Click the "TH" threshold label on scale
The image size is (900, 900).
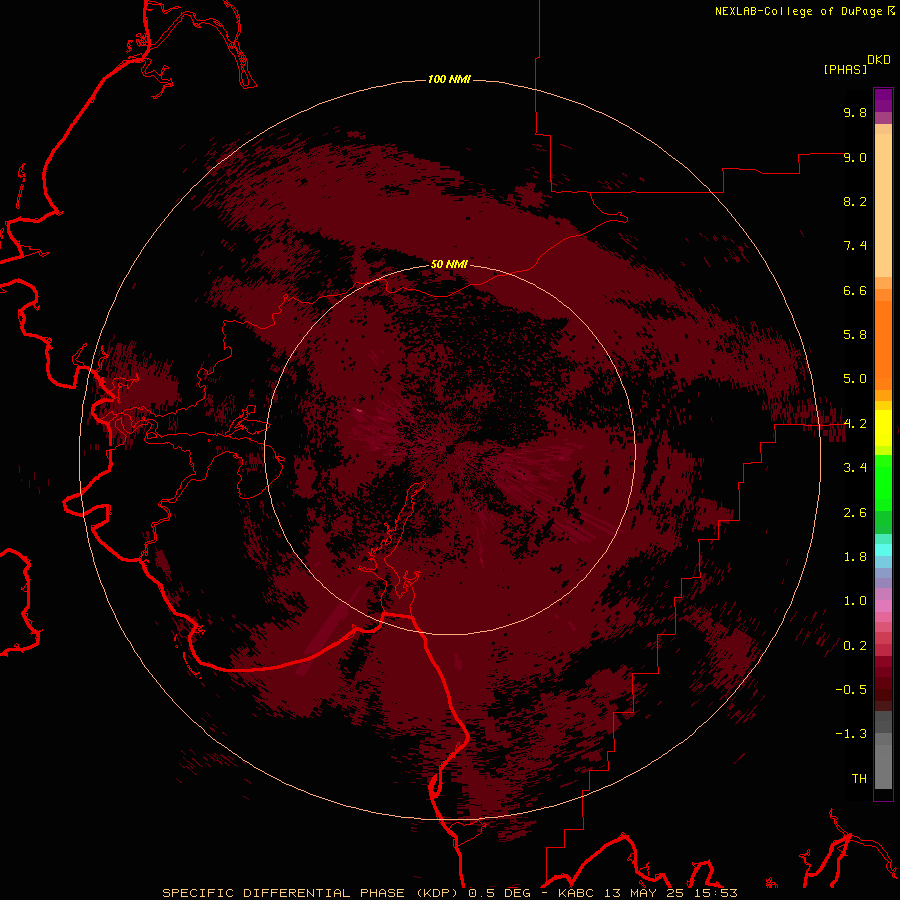[x=859, y=779]
